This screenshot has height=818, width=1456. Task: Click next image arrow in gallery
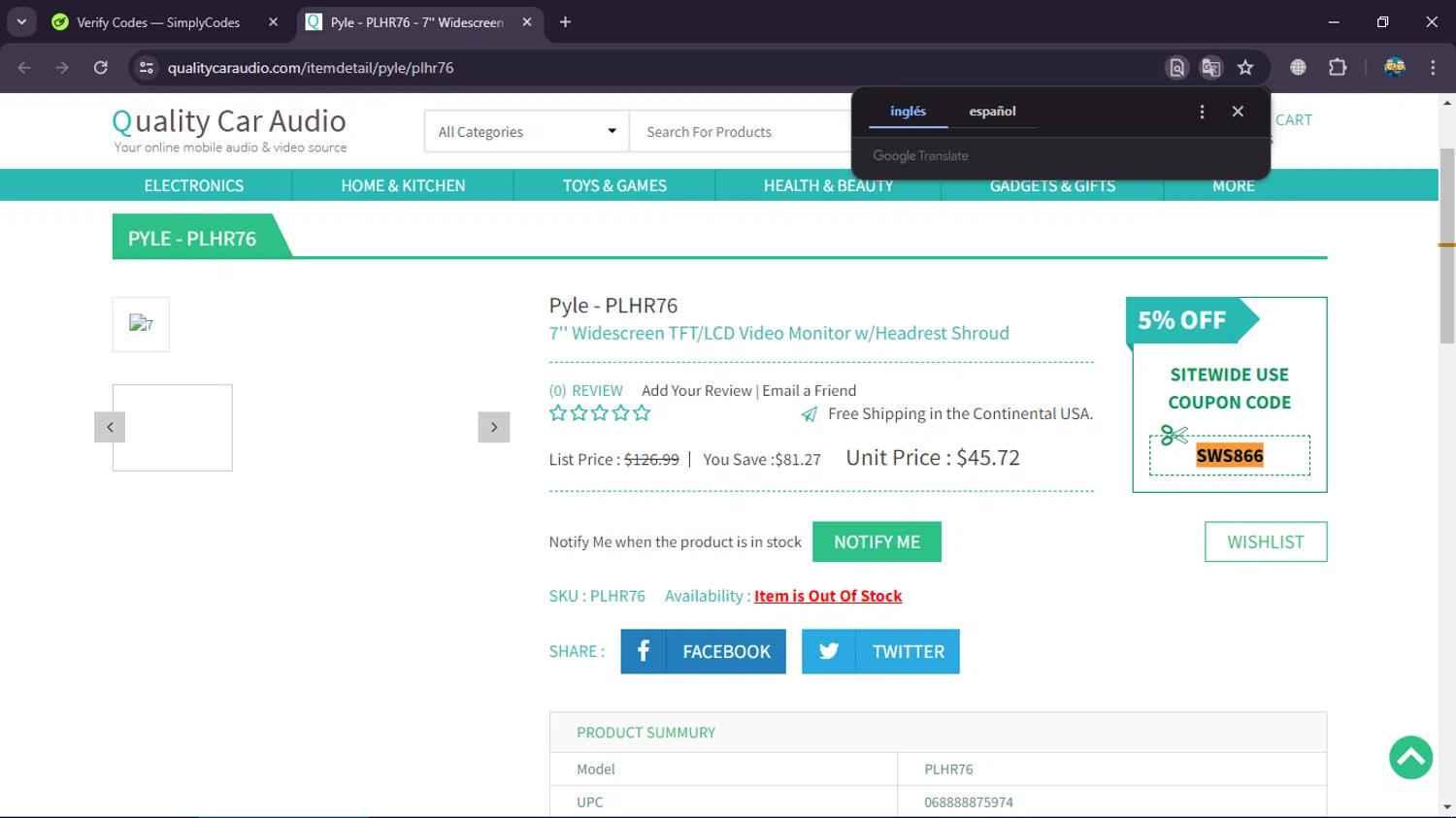[x=494, y=427]
